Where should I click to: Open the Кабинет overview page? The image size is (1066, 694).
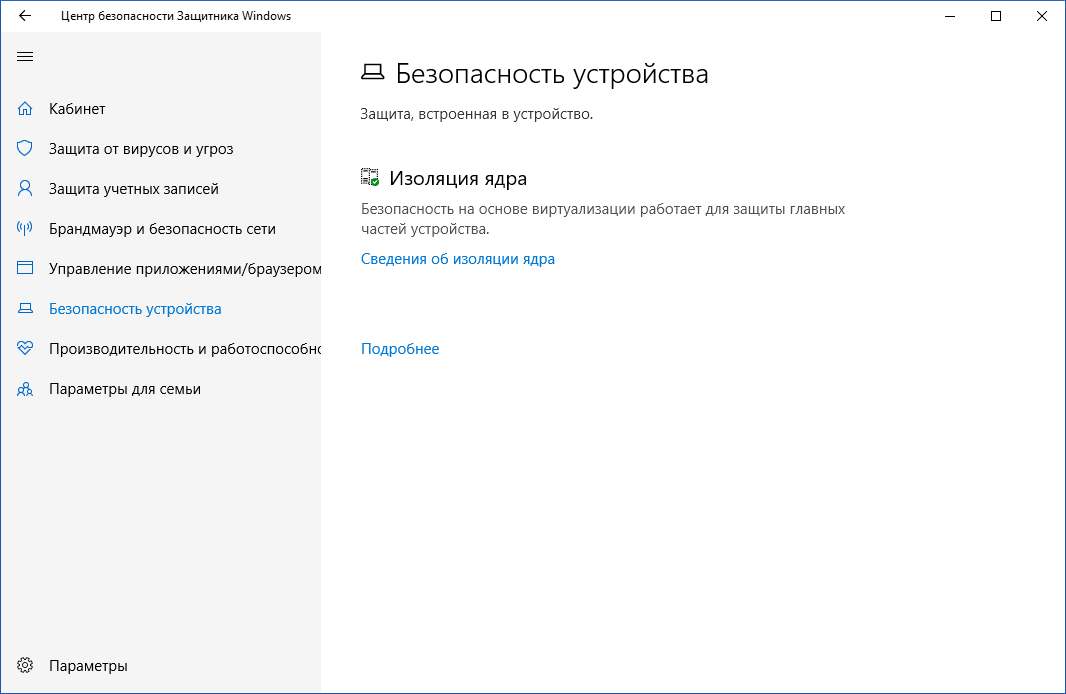75,108
